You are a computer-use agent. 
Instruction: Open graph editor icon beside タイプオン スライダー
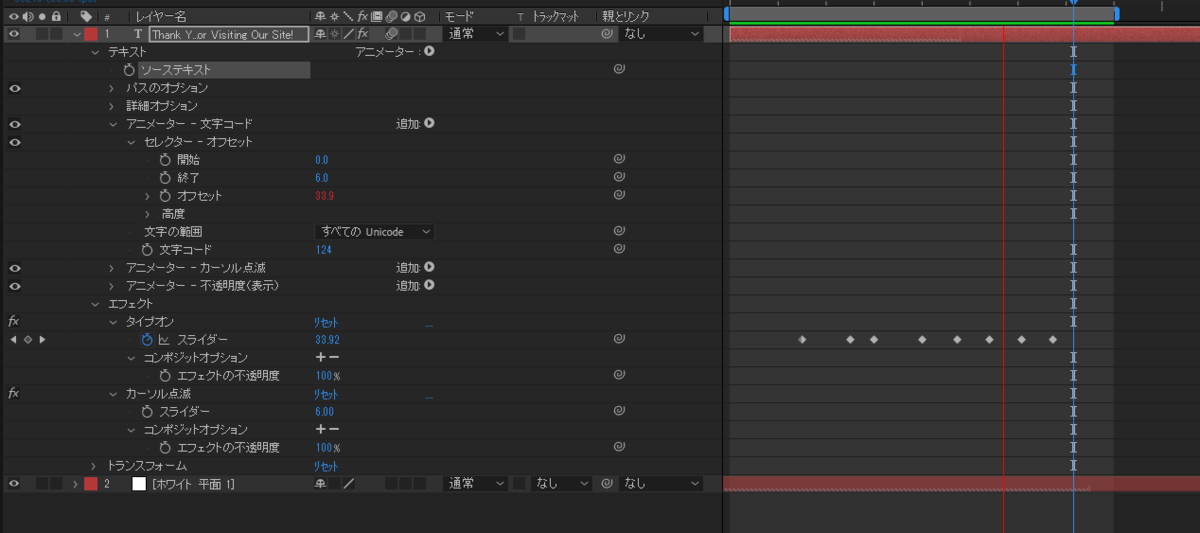click(164, 340)
